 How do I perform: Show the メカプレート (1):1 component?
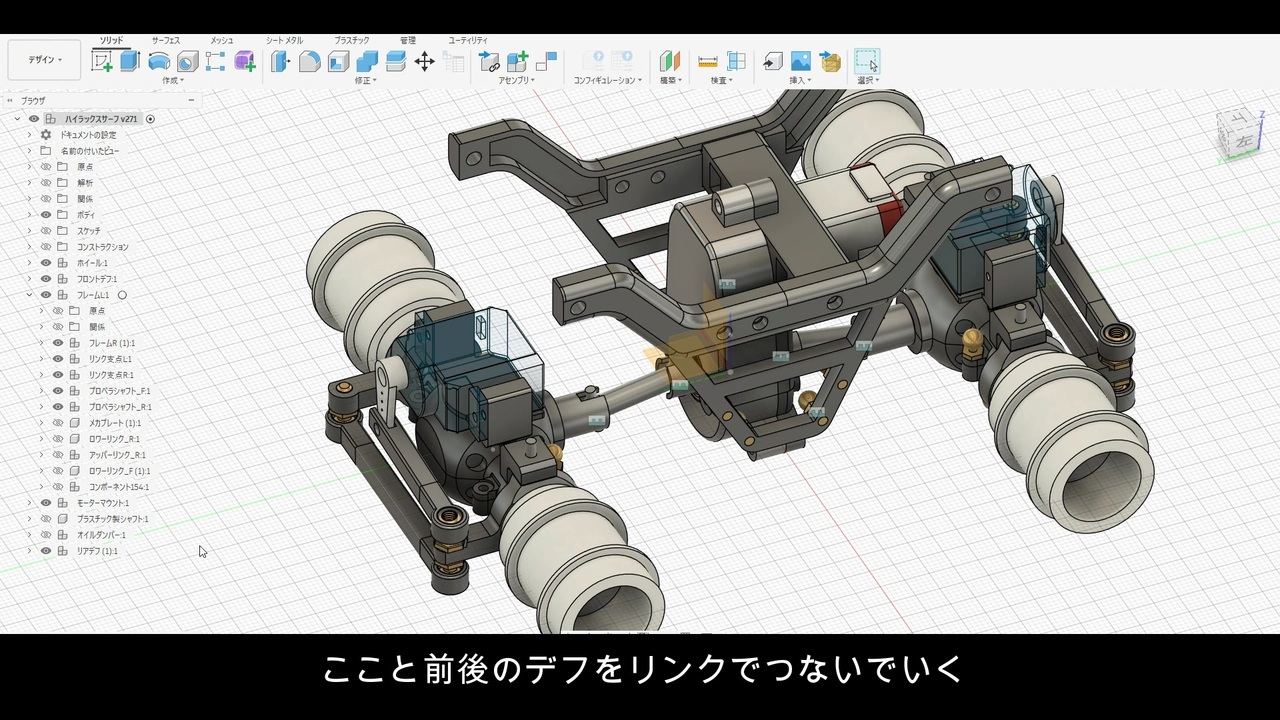[58, 423]
